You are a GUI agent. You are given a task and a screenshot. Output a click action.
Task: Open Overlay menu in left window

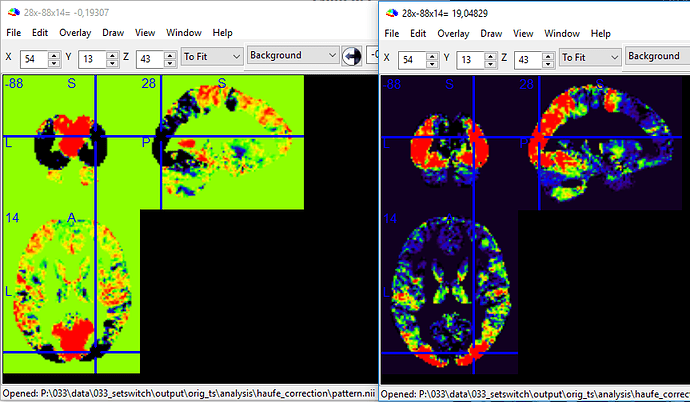75,33
